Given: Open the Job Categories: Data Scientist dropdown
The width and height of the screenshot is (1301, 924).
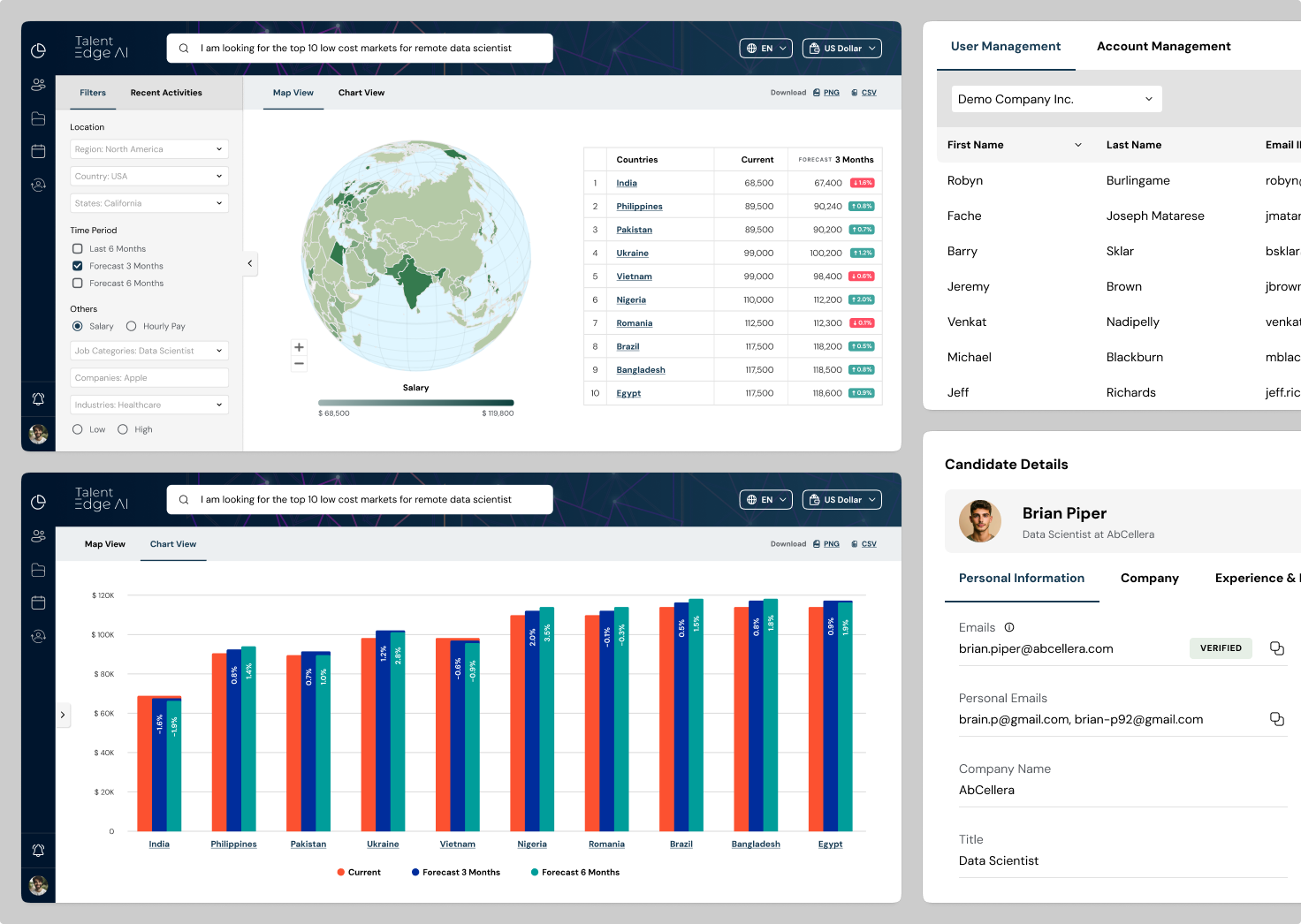Looking at the screenshot, I should (x=148, y=351).
